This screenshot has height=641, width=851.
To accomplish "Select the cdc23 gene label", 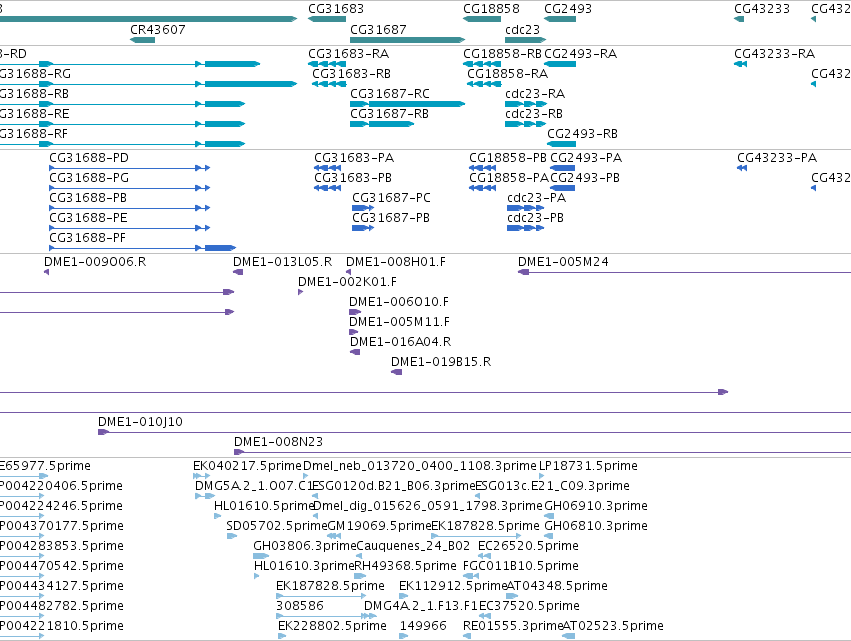I will click(x=523, y=29).
